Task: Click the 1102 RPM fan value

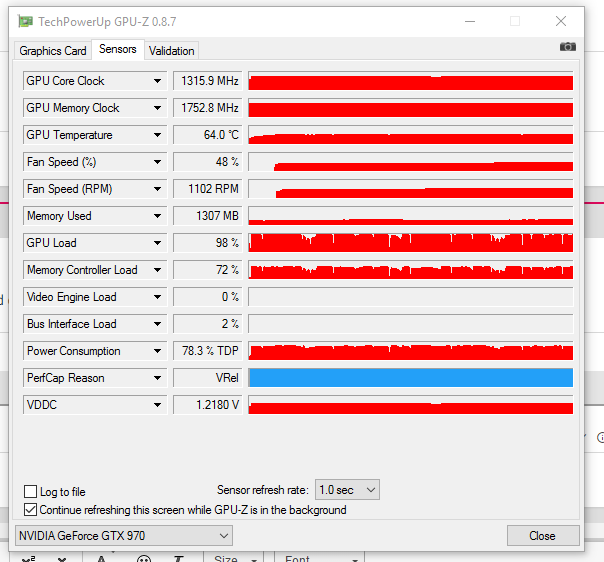Action: 208,189
